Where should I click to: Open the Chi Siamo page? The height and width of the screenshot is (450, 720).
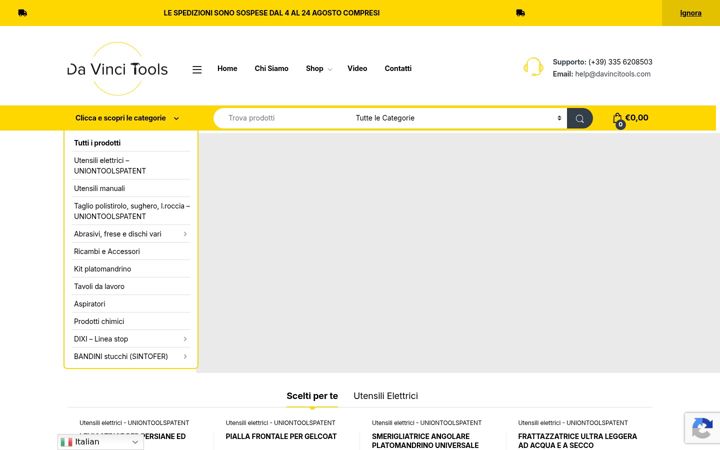pos(271,68)
